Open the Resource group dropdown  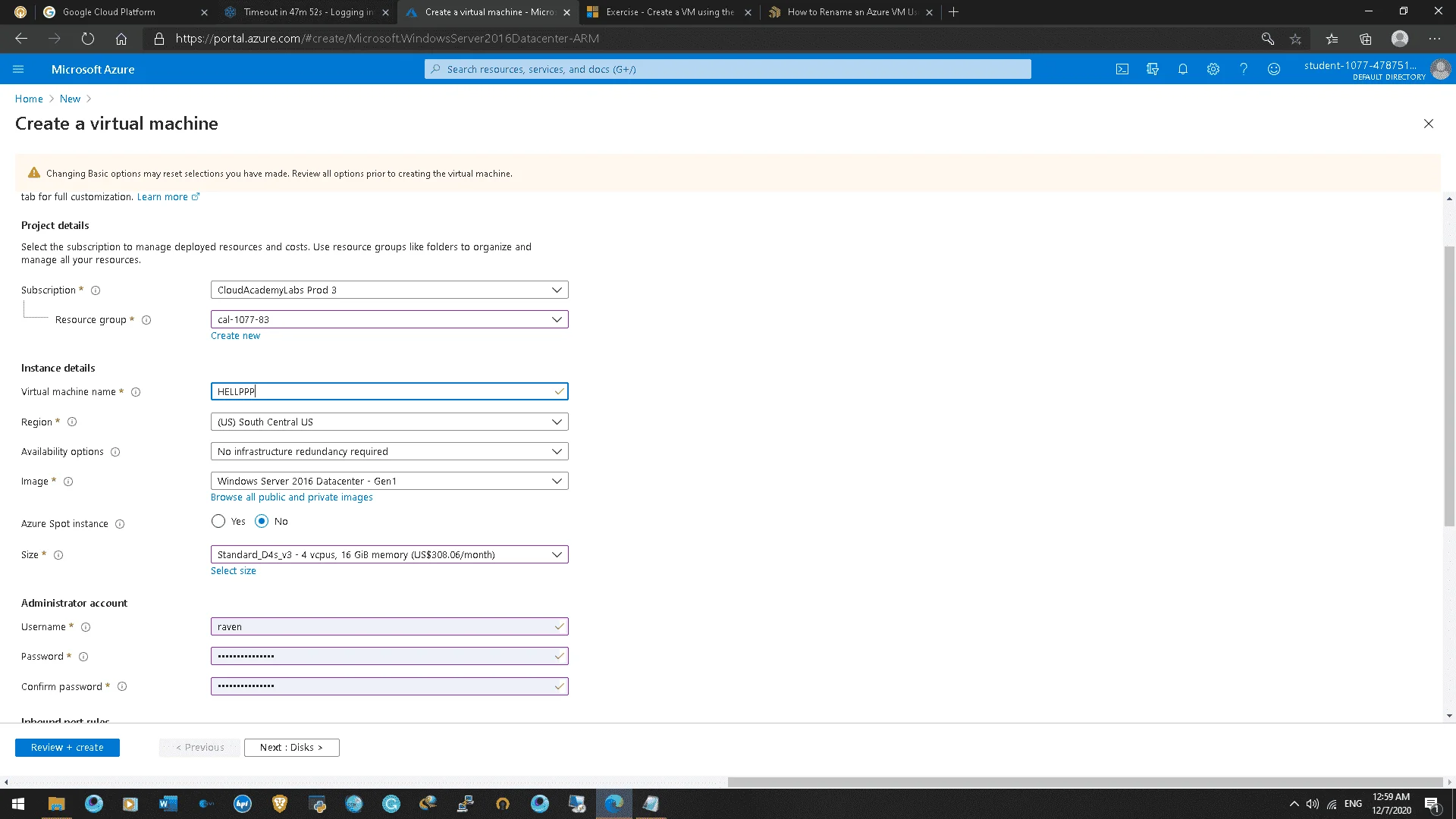389,319
